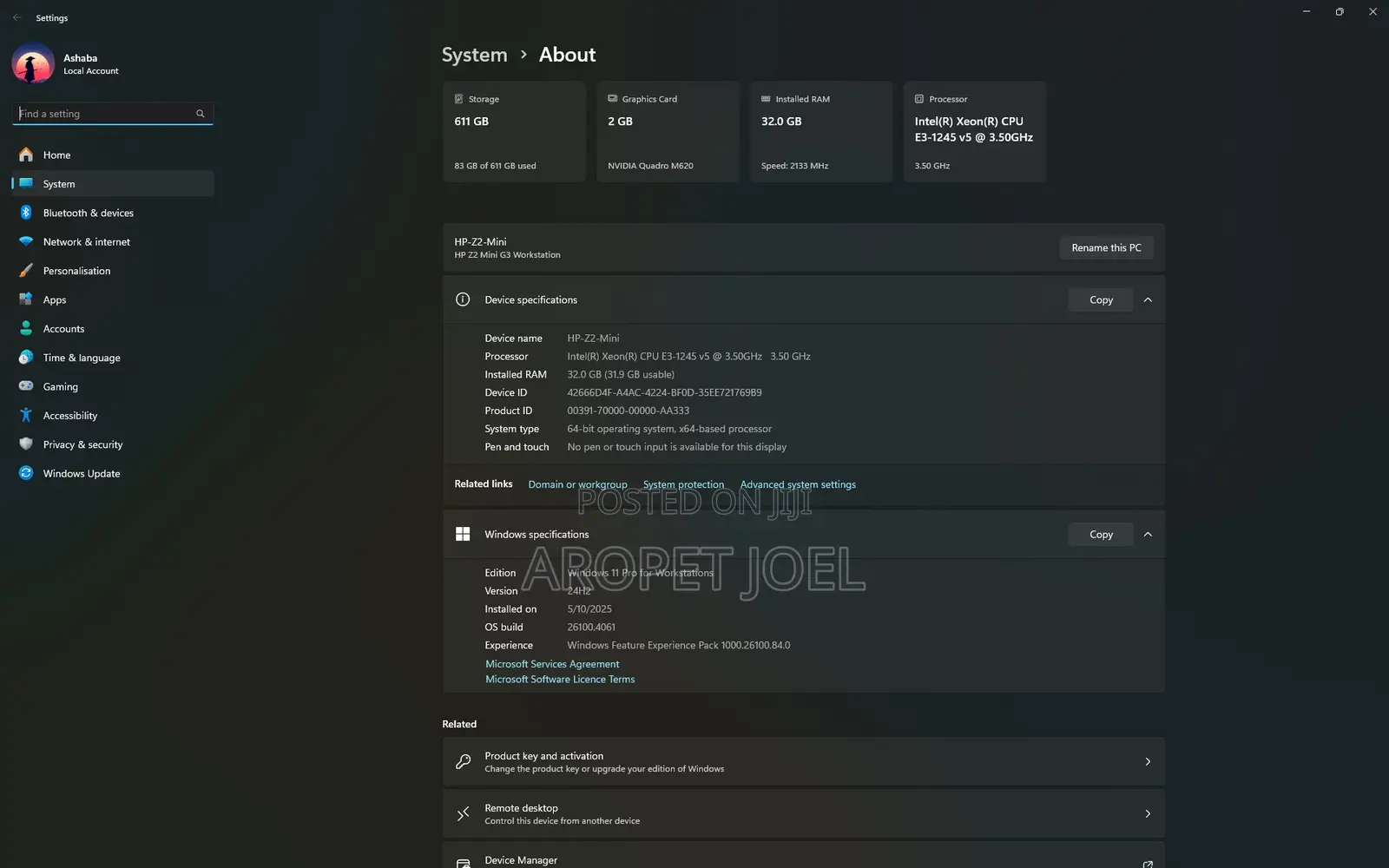Click the Accessibility figure icon

[x=26, y=415]
